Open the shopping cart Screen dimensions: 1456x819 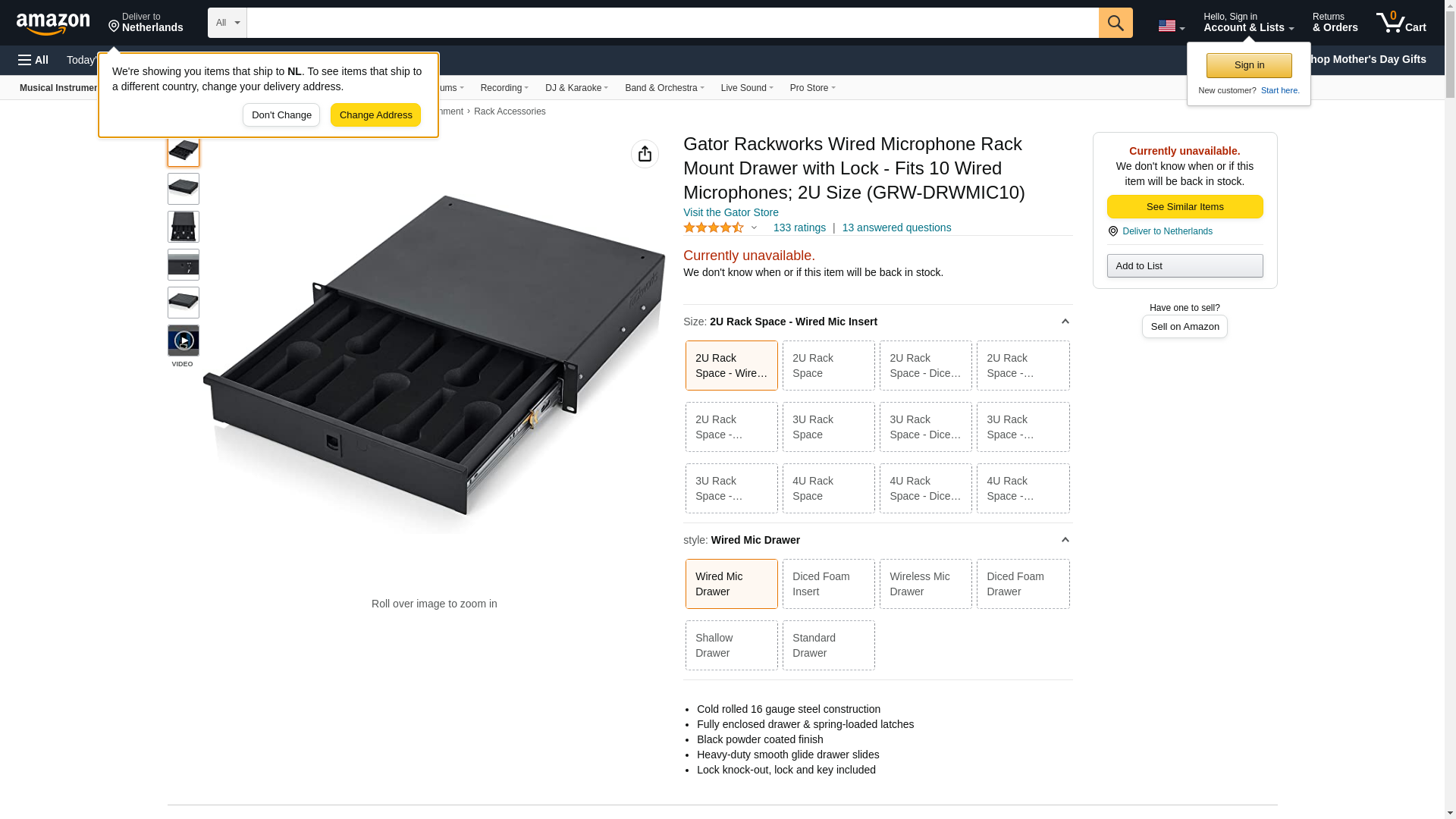click(1401, 23)
